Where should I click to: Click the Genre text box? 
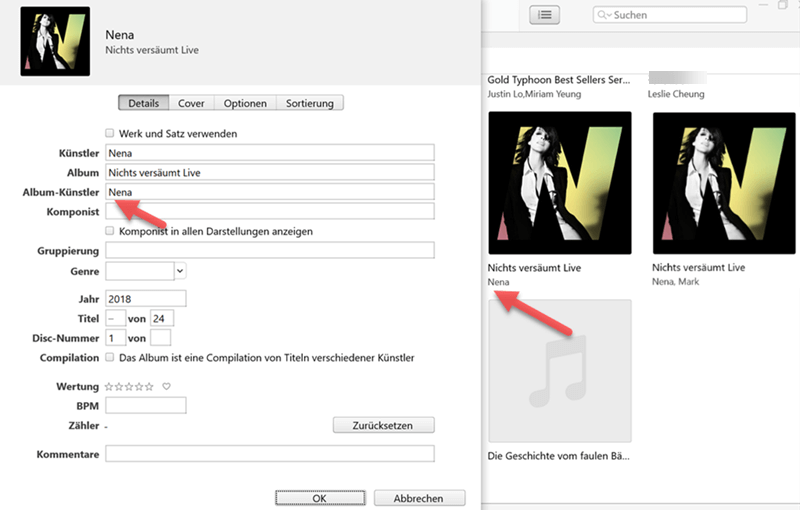click(x=140, y=271)
